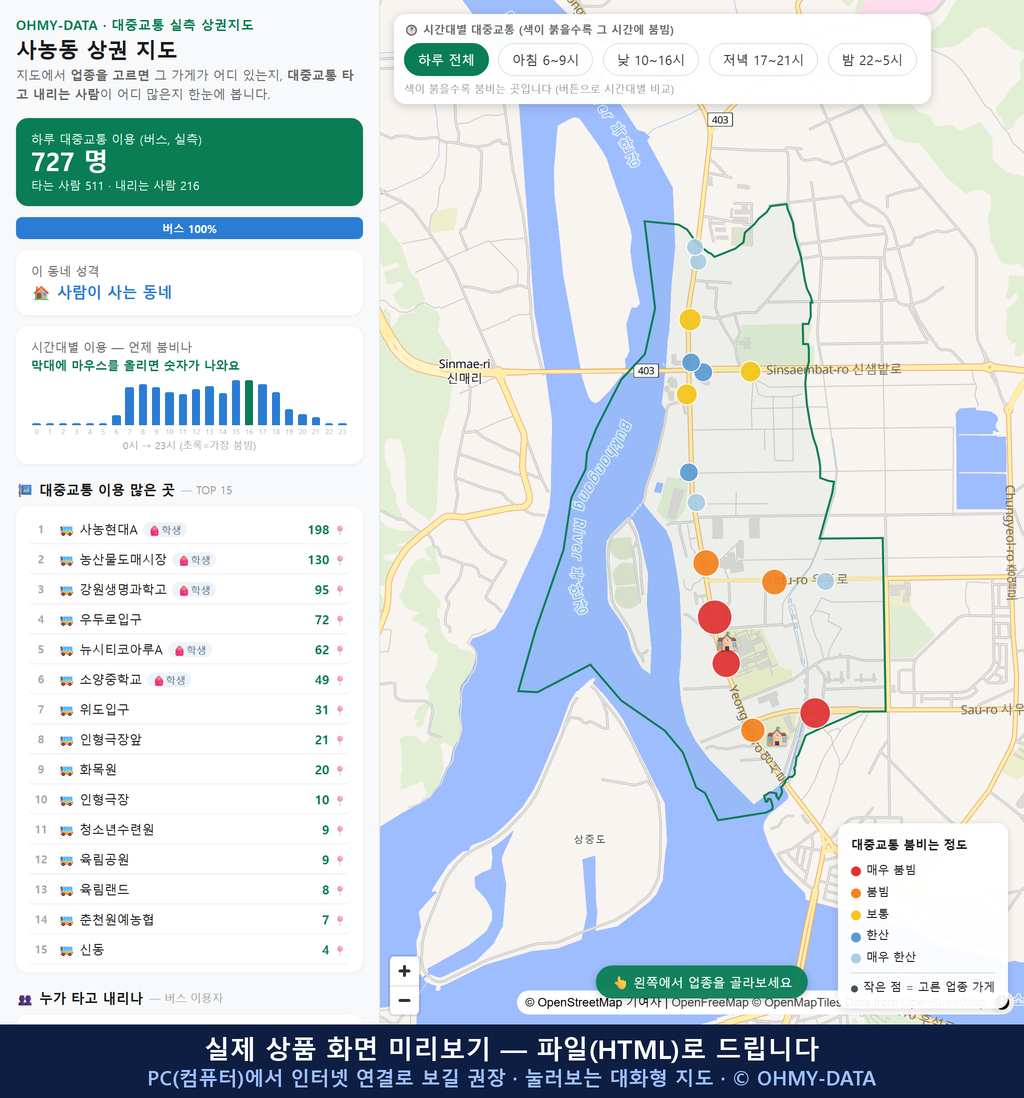This screenshot has width=1024, height=1098.
Task: Click the value 130 in the top list
Action: coord(319,560)
